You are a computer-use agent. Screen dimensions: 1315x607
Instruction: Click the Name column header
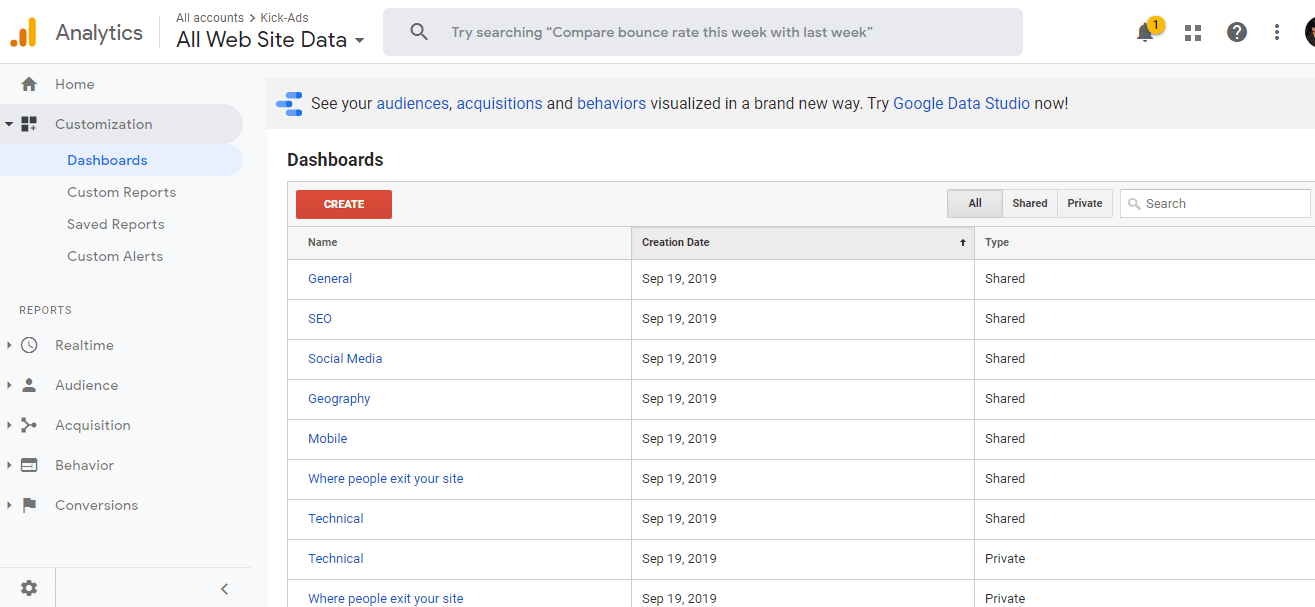point(459,242)
